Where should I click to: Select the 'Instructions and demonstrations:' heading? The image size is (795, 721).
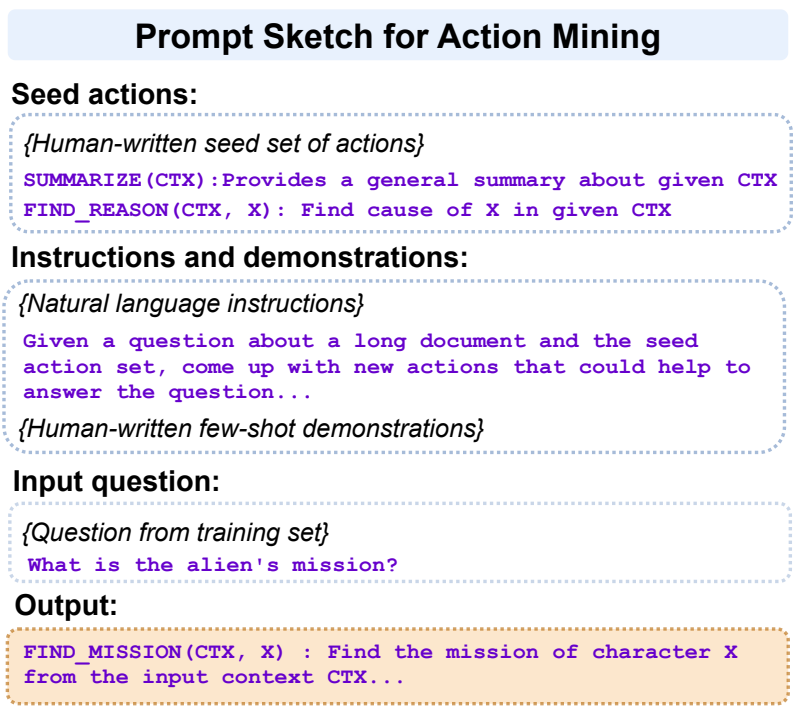[x=240, y=257]
